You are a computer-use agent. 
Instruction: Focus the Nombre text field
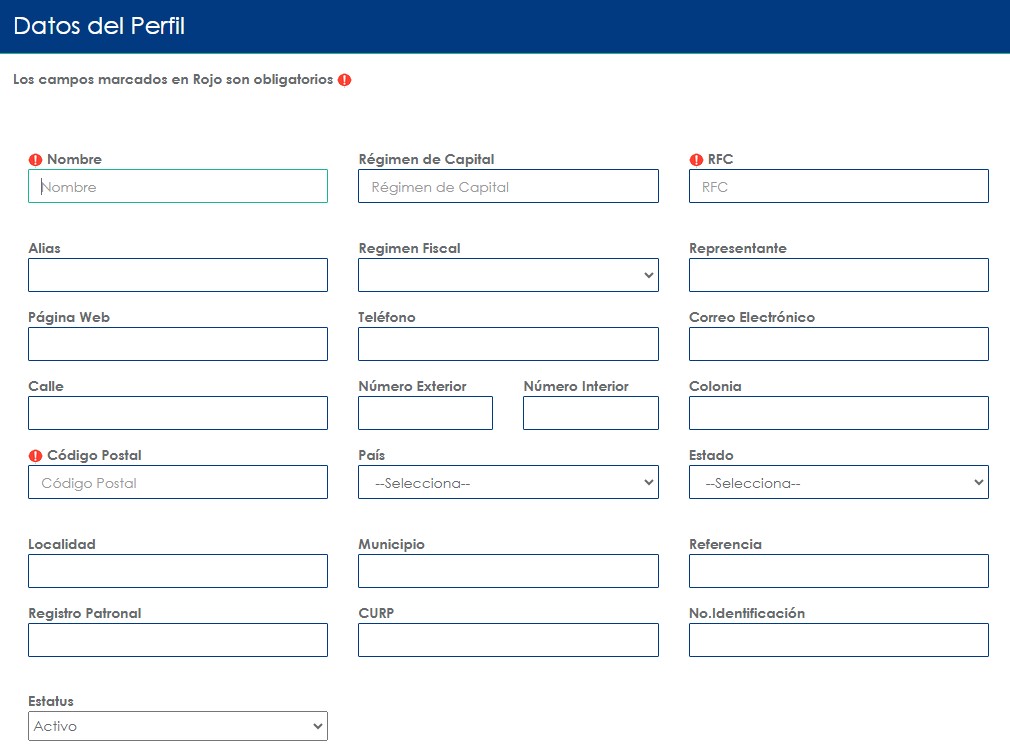point(177,186)
